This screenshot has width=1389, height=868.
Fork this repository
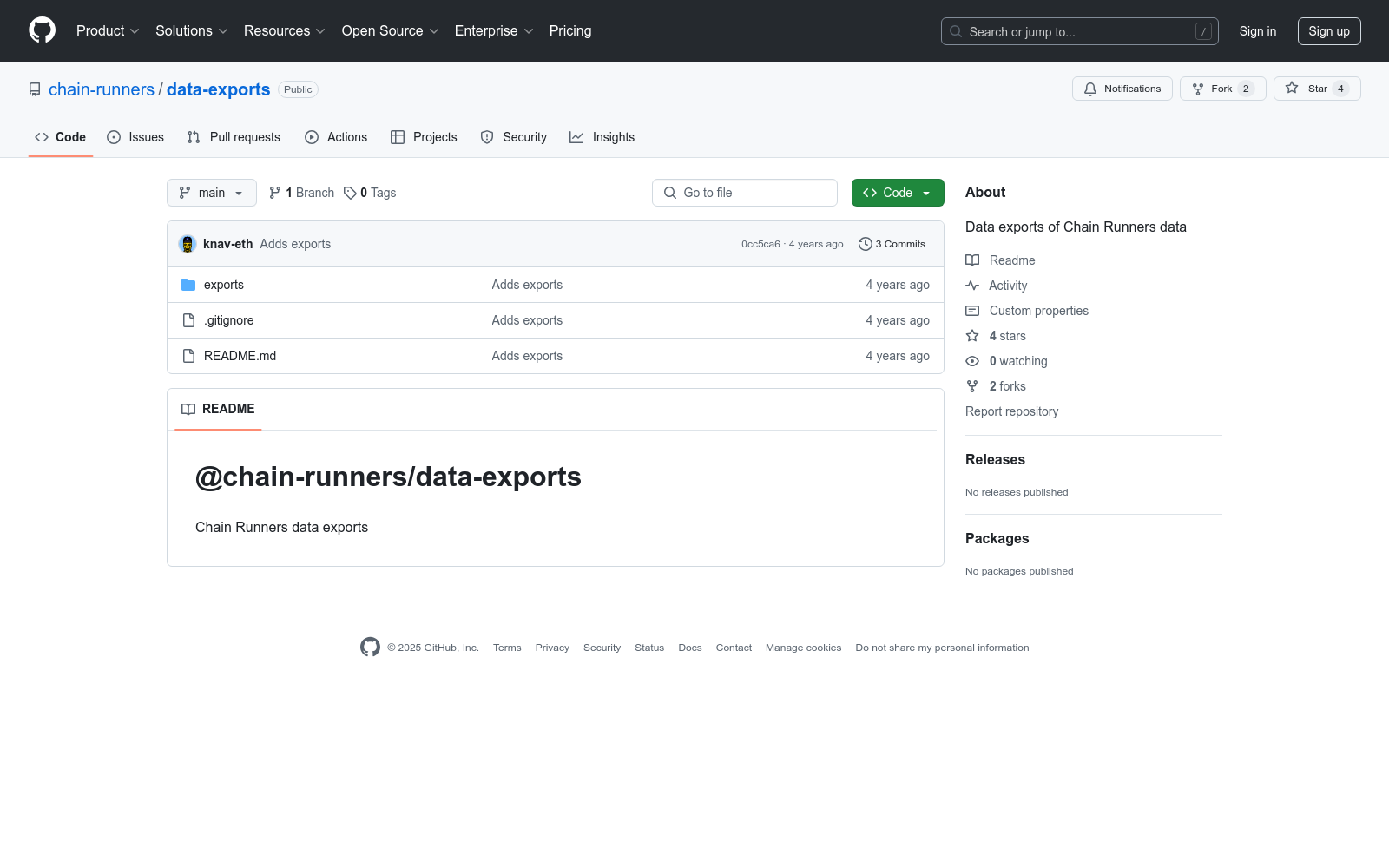[1223, 89]
